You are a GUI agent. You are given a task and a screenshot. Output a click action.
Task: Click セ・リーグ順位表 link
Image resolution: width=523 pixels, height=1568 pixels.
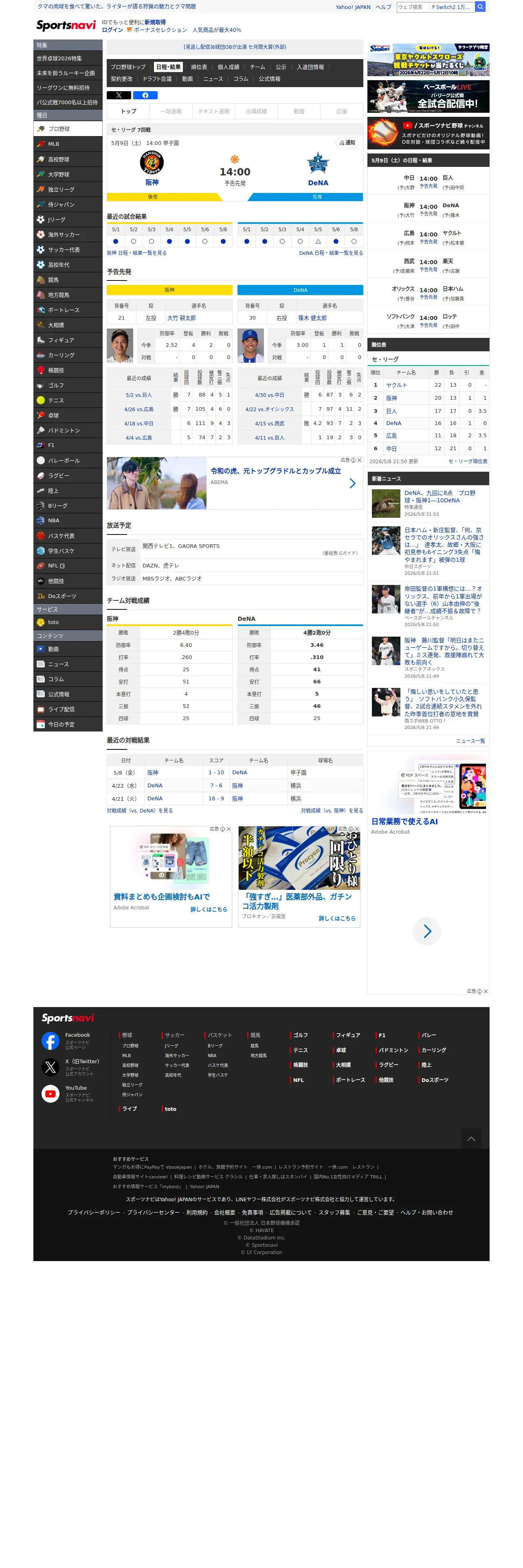point(468,461)
